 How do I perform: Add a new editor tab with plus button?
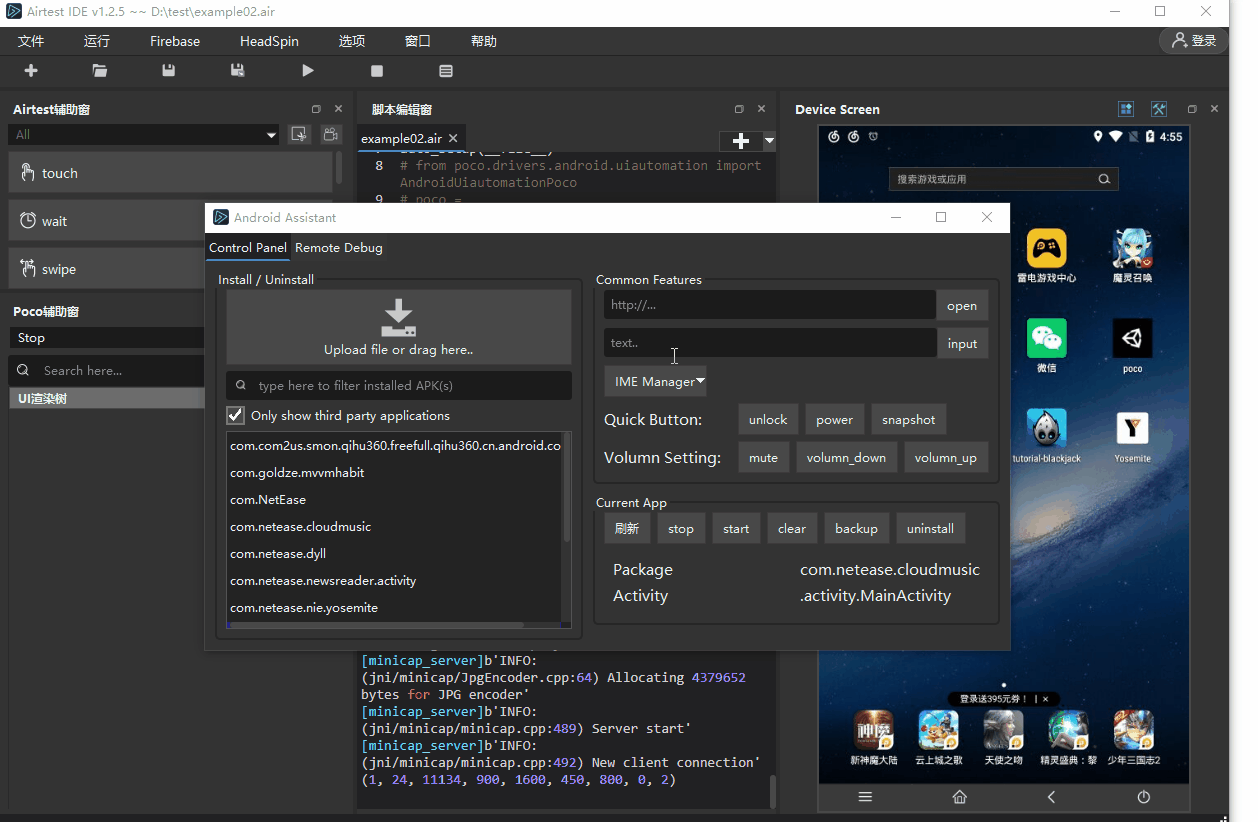(741, 141)
